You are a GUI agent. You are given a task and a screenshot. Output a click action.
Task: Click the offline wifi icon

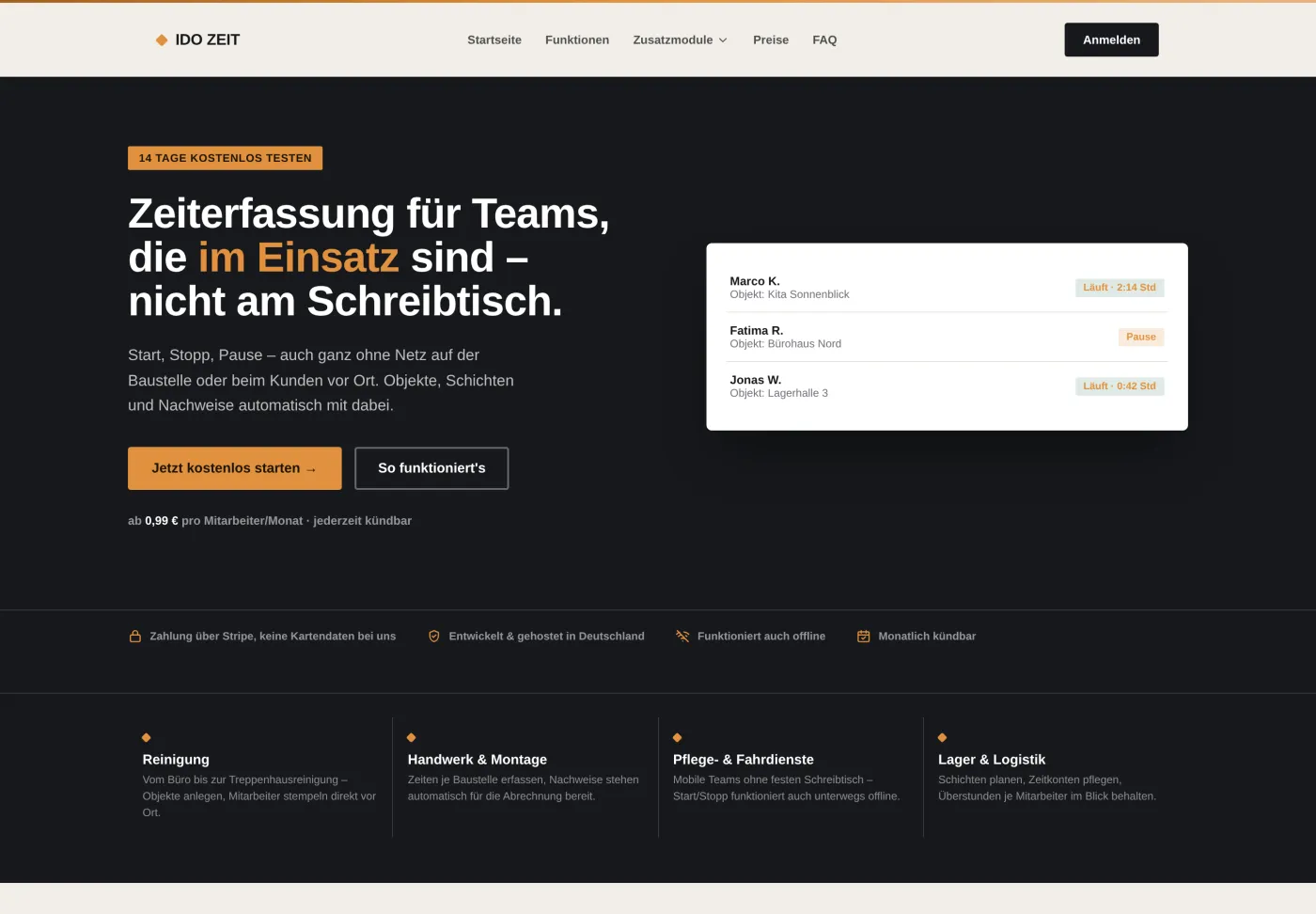(682, 637)
